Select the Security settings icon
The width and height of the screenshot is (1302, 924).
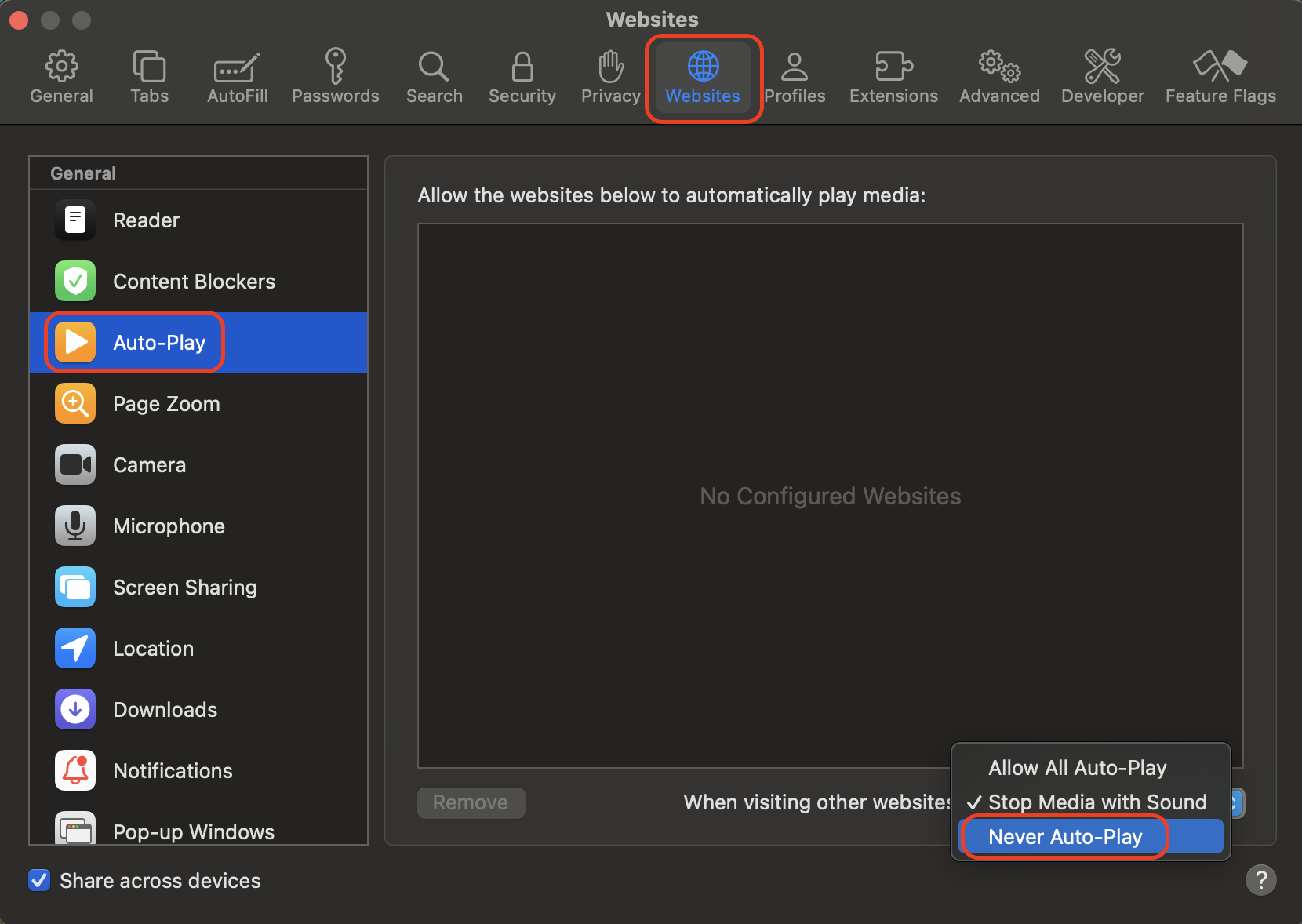pos(522,75)
